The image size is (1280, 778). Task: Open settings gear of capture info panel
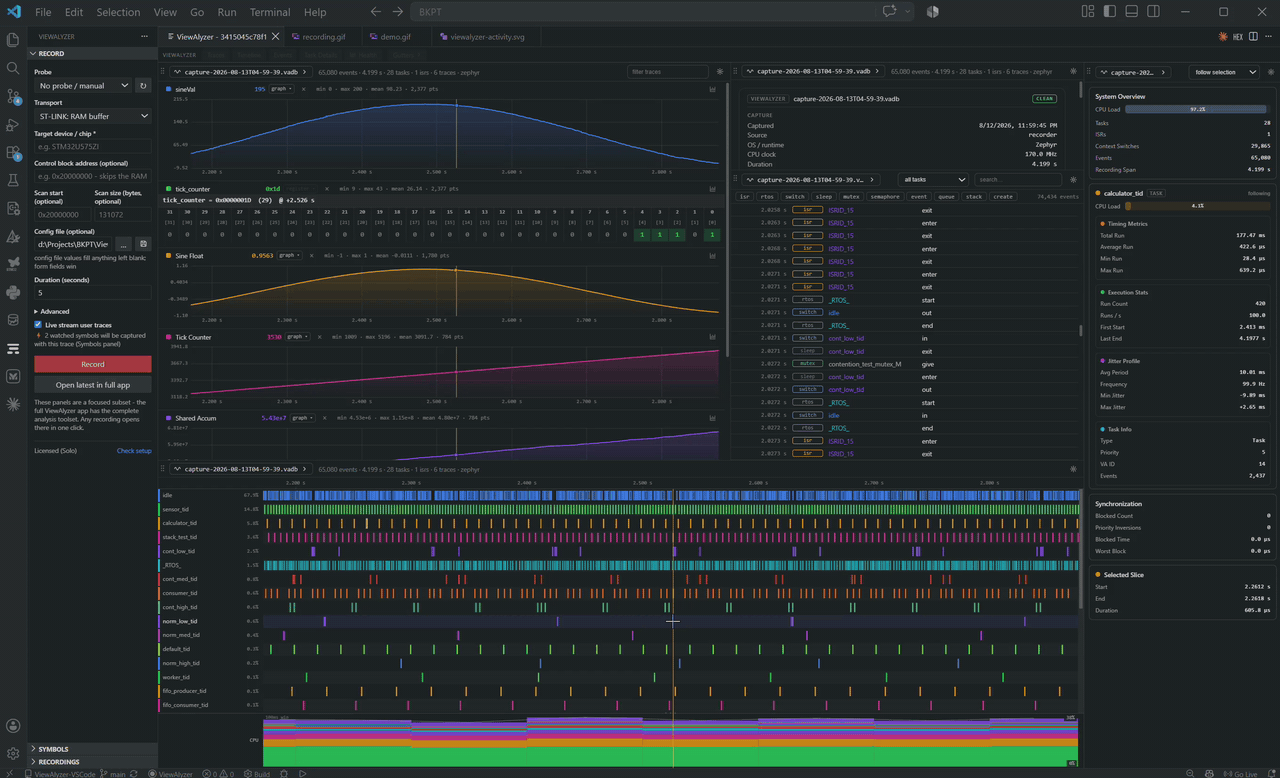(1074, 72)
